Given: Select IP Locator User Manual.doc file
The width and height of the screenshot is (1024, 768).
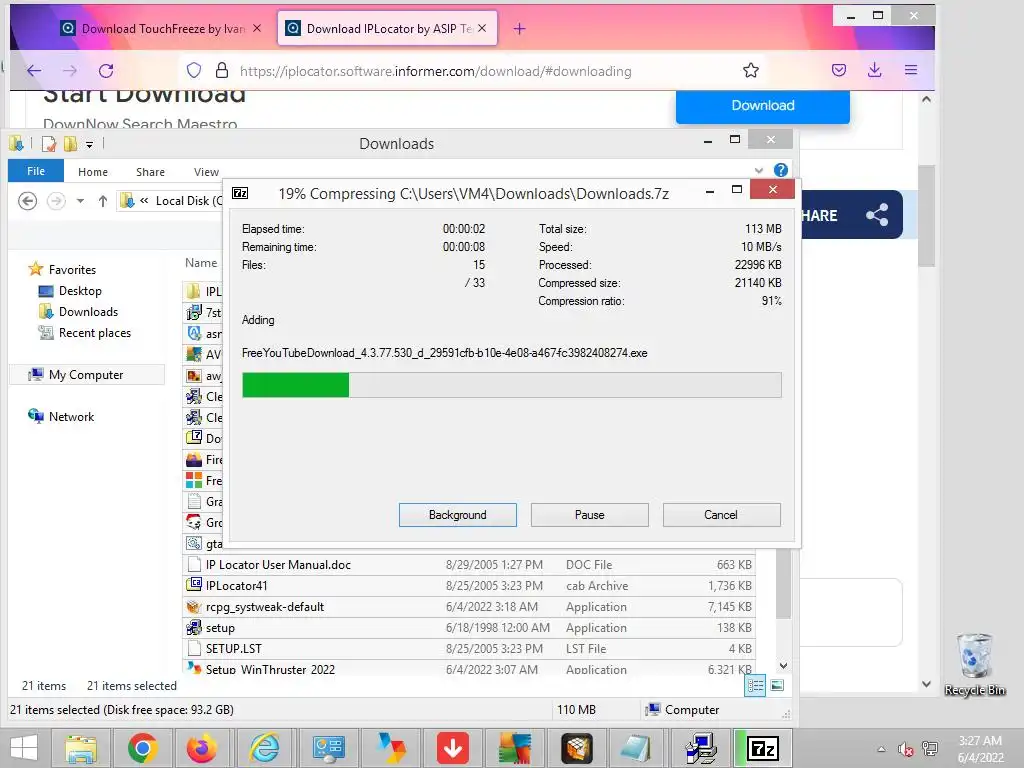Looking at the screenshot, I should pos(469,564).
